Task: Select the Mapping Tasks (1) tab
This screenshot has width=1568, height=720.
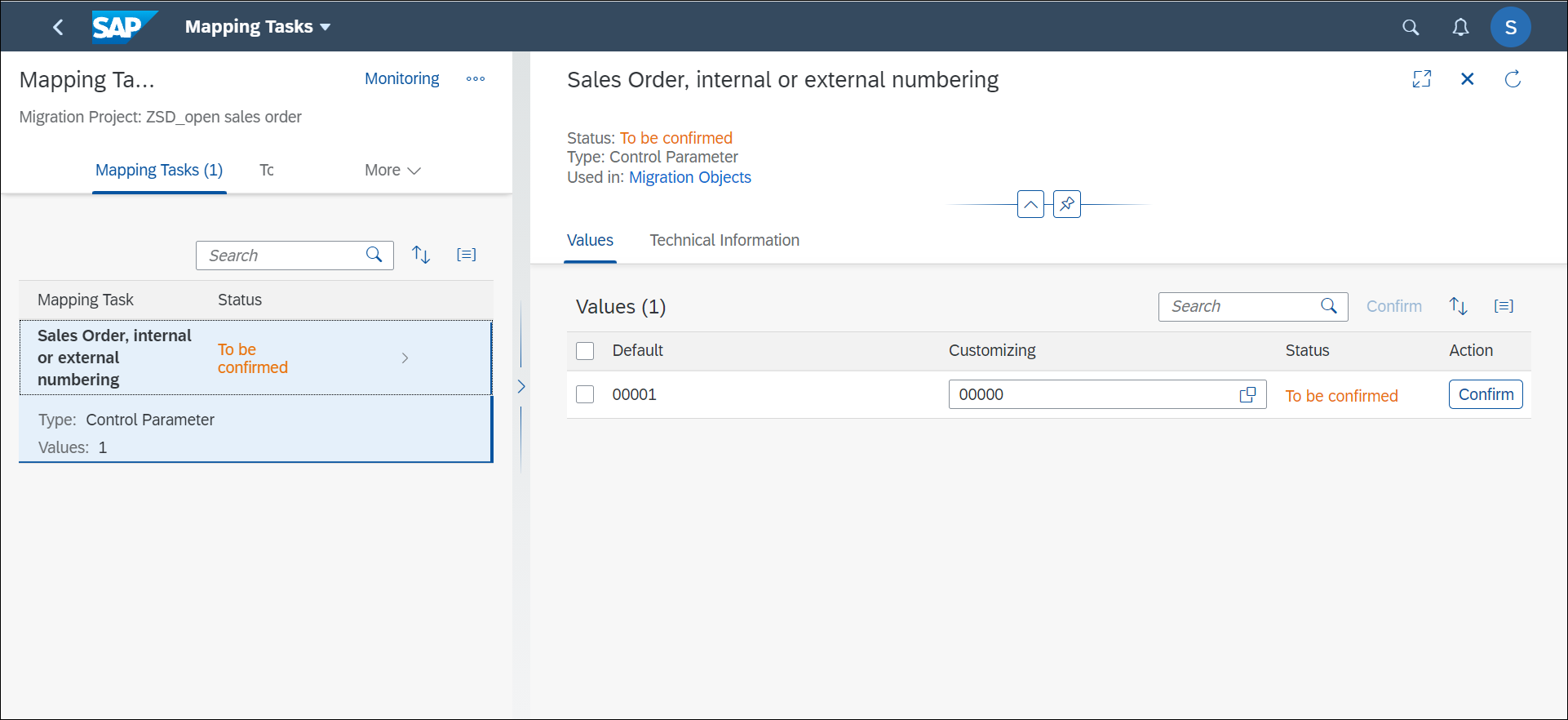Action: tap(159, 171)
